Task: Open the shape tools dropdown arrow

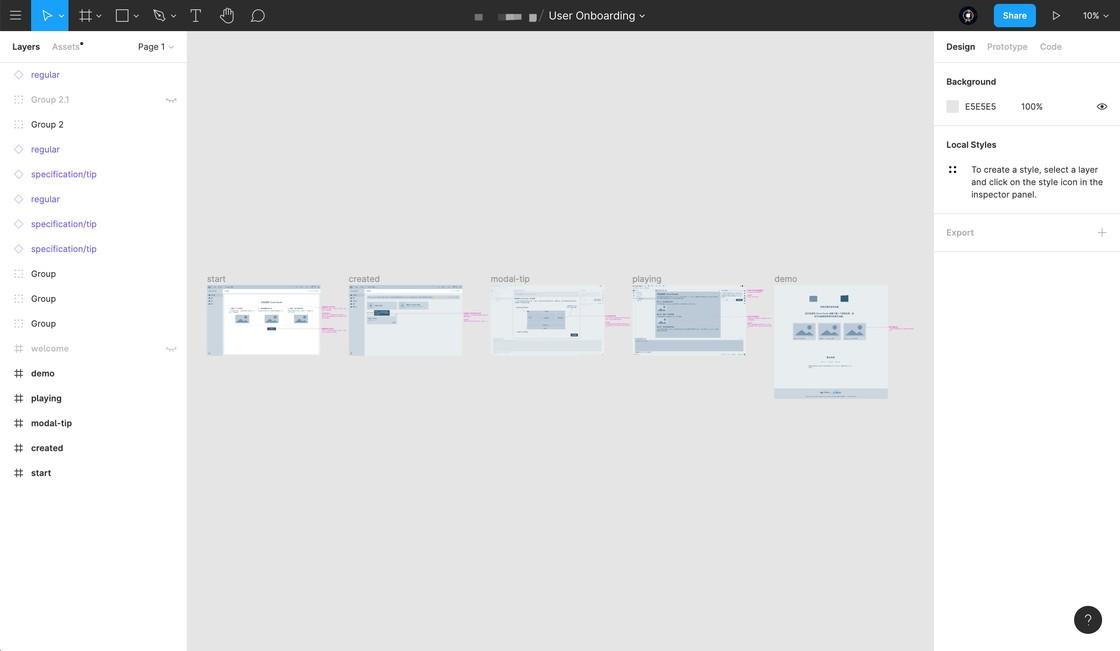Action: coord(136,16)
